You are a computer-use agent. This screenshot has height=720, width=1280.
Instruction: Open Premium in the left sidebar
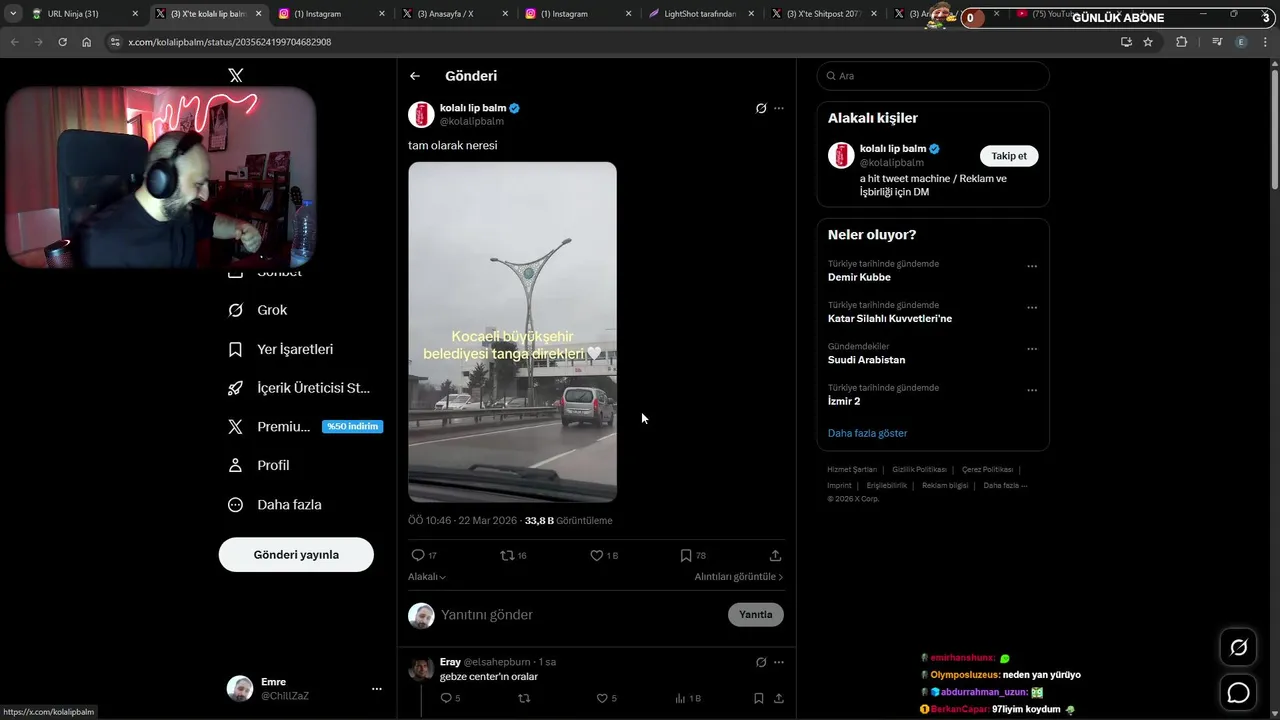(270, 427)
